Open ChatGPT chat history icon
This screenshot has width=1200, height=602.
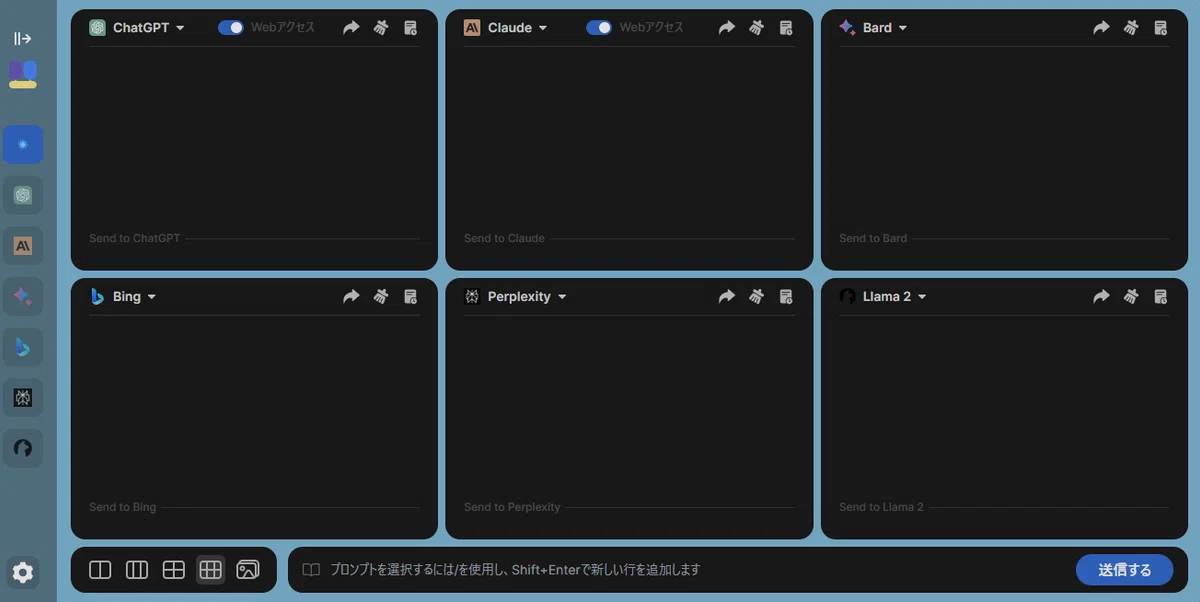tap(410, 28)
